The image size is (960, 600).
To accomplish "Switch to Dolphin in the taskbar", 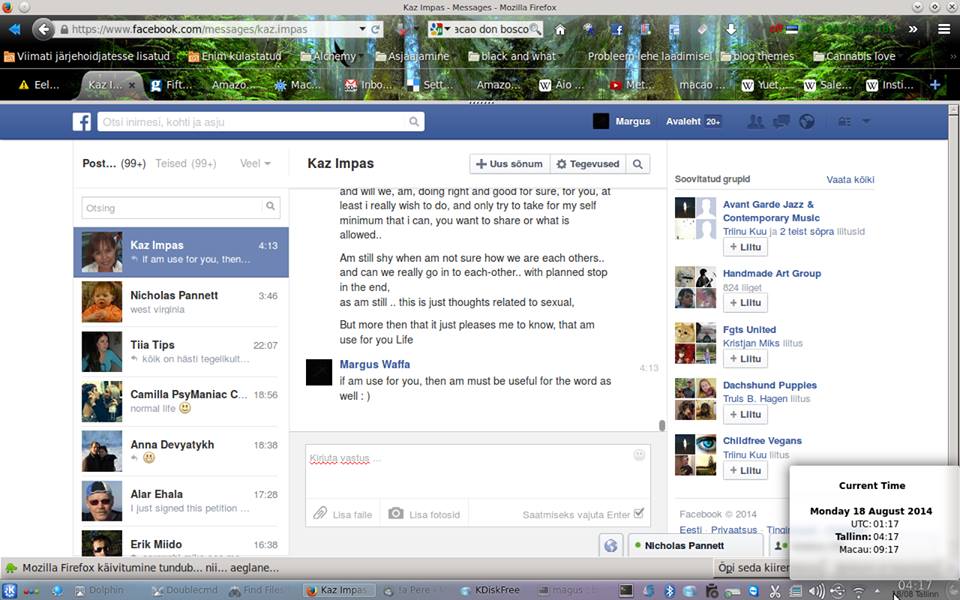I will (99, 590).
